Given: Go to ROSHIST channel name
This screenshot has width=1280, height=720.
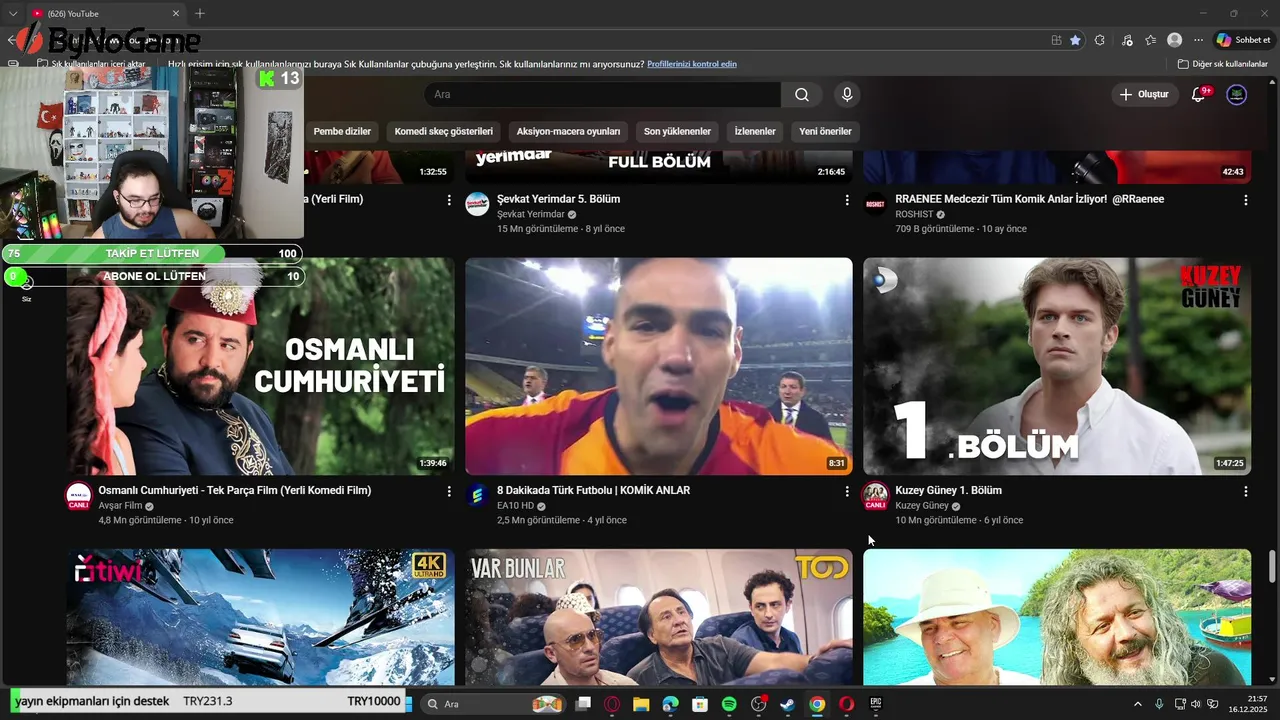Looking at the screenshot, I should coord(914,214).
